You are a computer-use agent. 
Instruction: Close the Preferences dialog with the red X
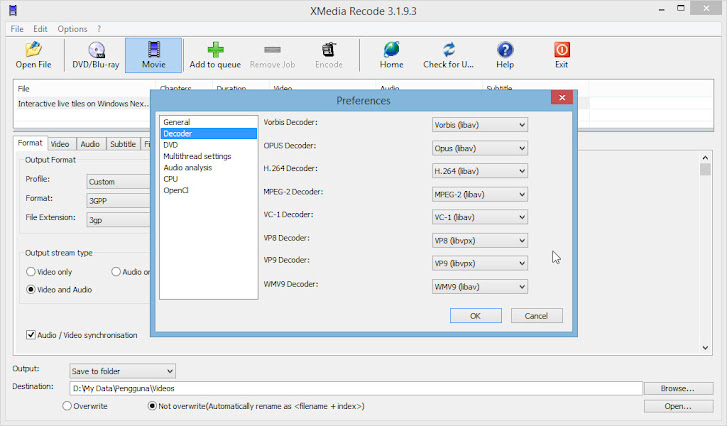click(x=561, y=97)
